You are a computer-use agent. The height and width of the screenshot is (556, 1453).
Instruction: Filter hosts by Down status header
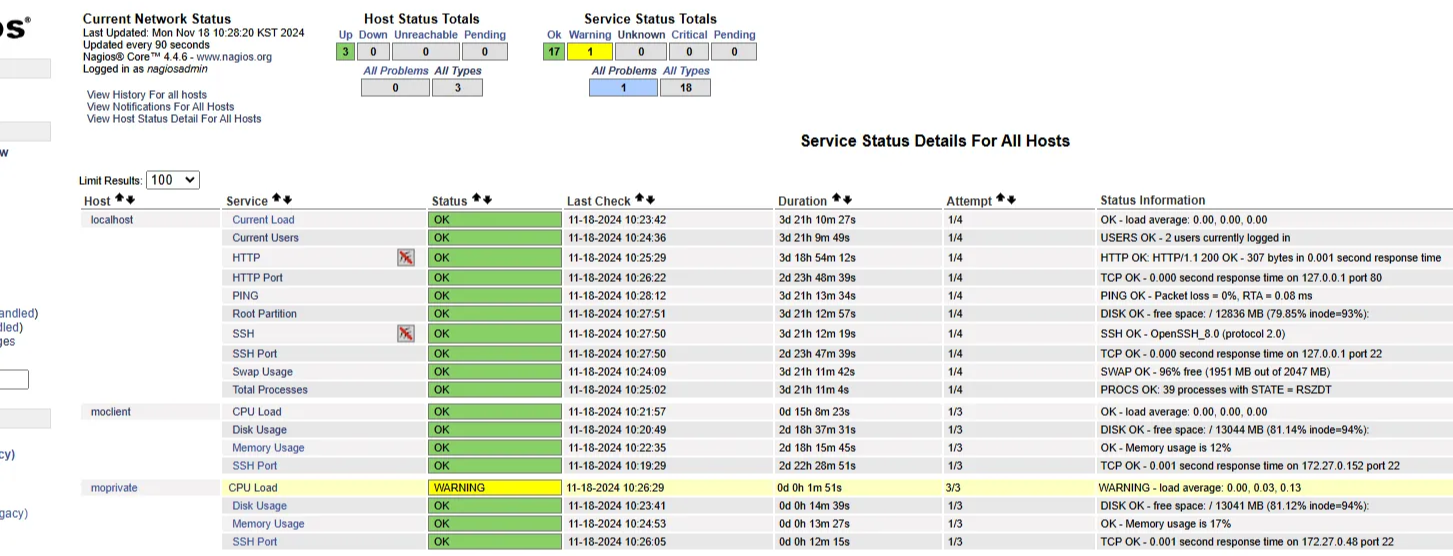tap(373, 35)
